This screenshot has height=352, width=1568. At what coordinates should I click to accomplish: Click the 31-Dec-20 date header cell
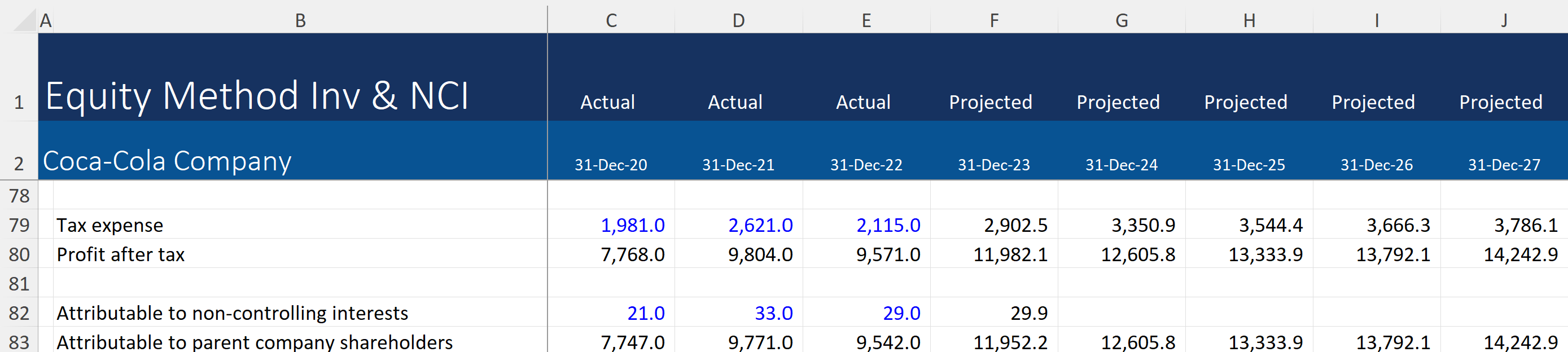point(611,164)
